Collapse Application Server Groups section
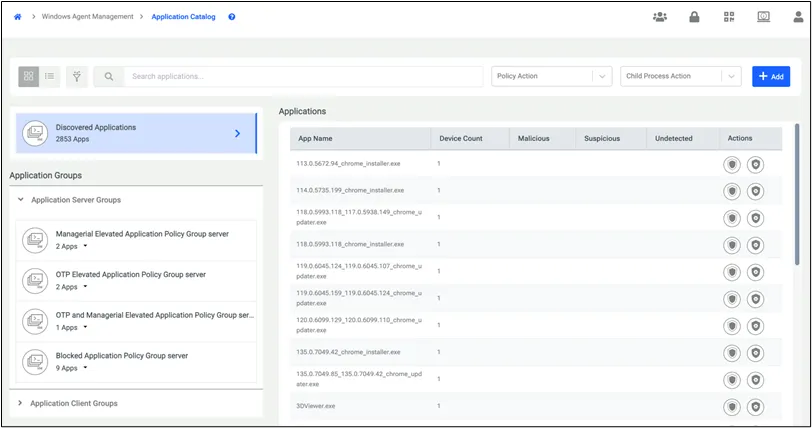812x428 pixels. click(x=21, y=199)
